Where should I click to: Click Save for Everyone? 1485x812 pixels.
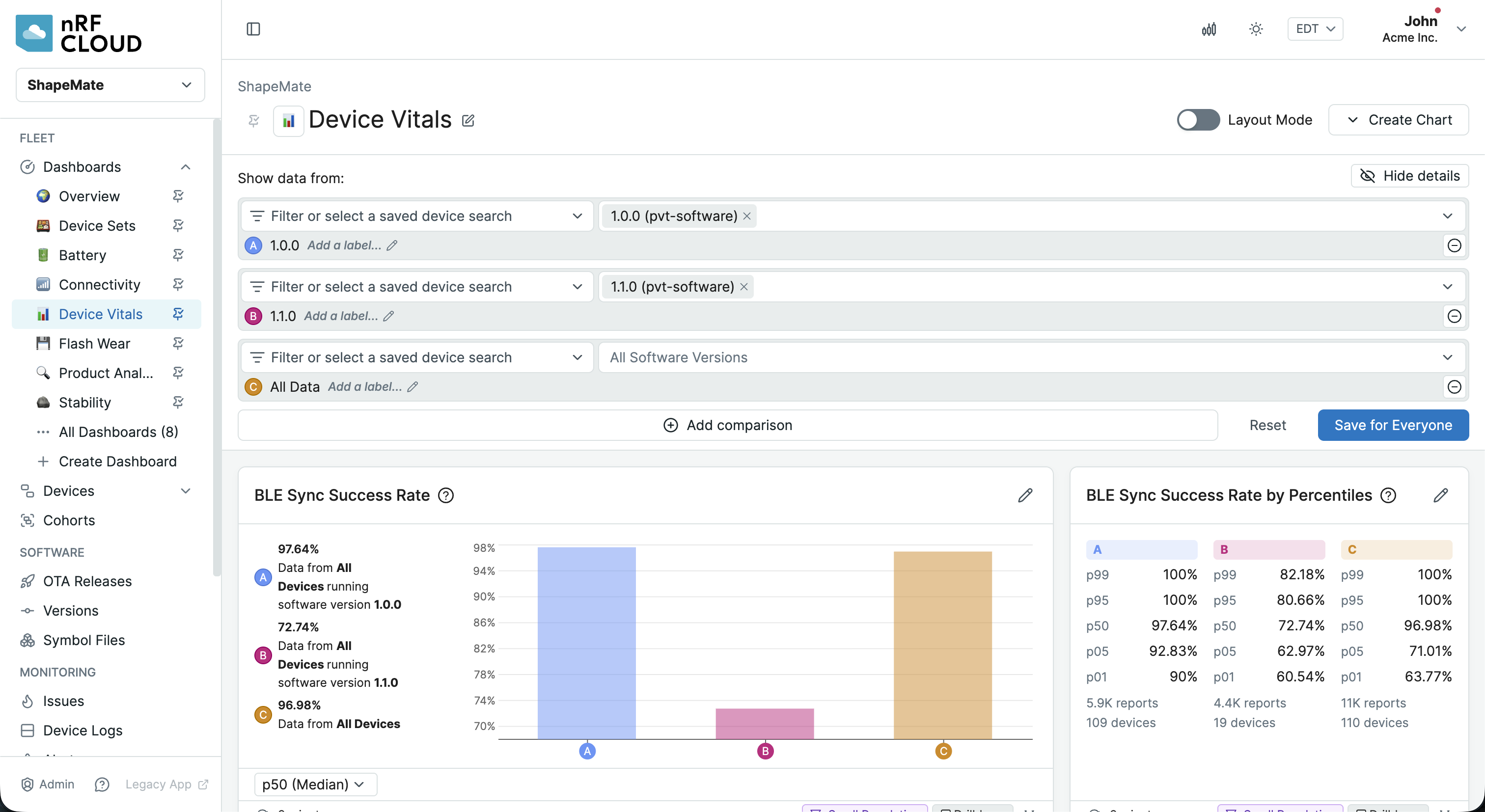coord(1393,425)
